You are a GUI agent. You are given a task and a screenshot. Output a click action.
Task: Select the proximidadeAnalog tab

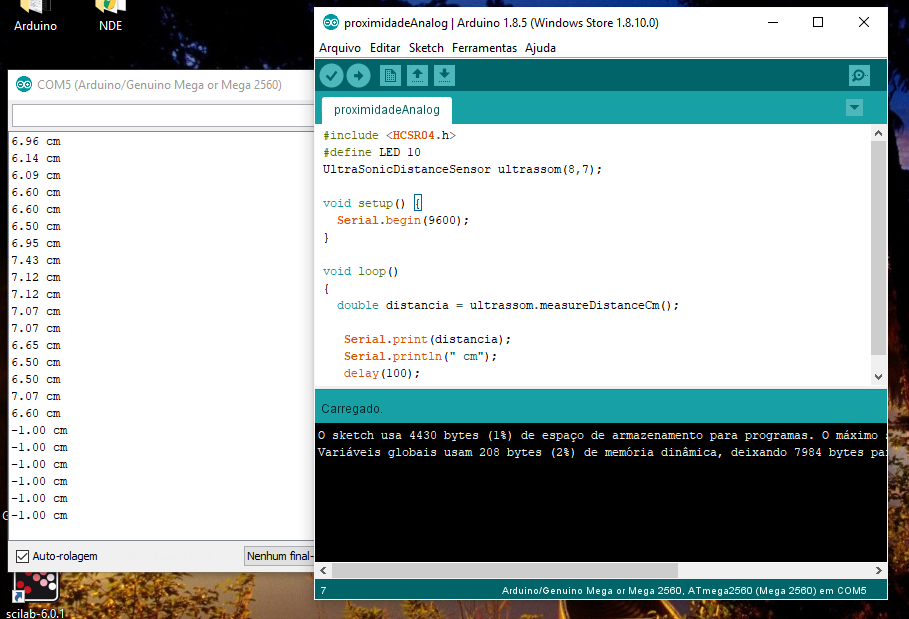(x=386, y=109)
